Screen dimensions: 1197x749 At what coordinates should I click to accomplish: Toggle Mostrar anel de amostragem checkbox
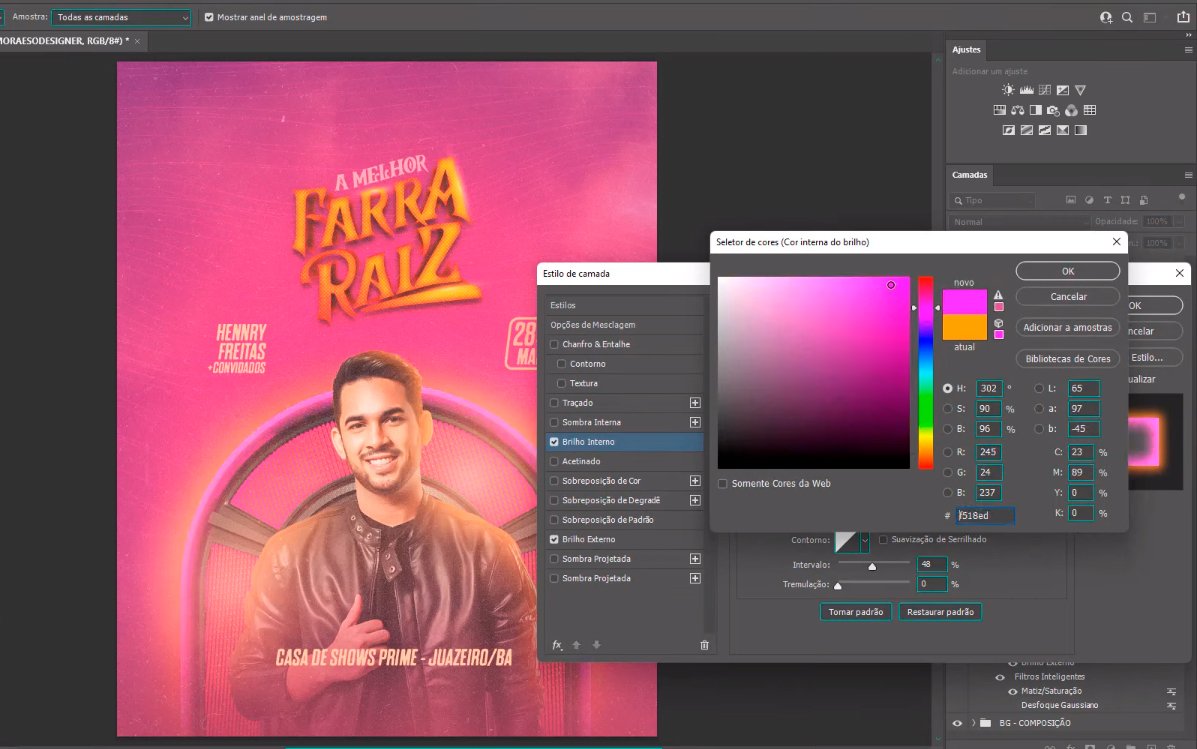click(209, 17)
